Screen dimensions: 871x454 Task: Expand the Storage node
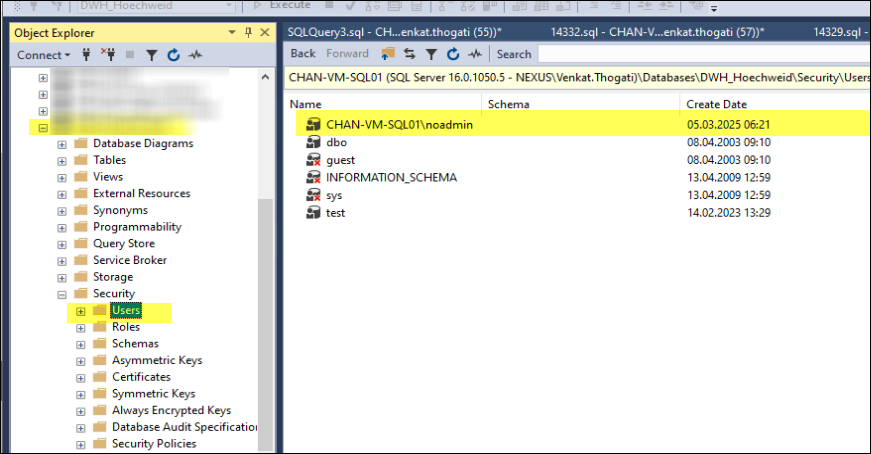click(x=62, y=278)
